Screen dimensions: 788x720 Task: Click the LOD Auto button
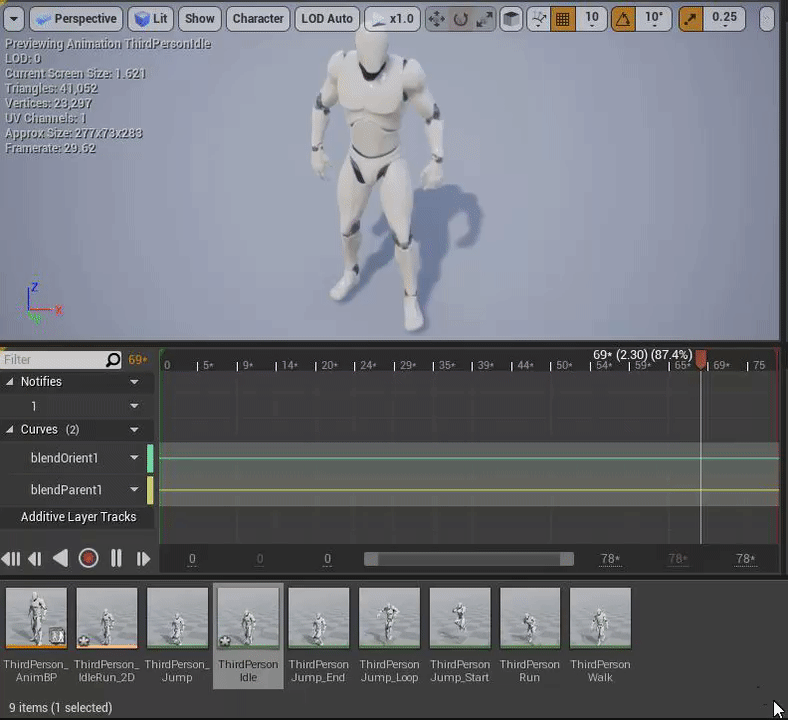click(327, 19)
